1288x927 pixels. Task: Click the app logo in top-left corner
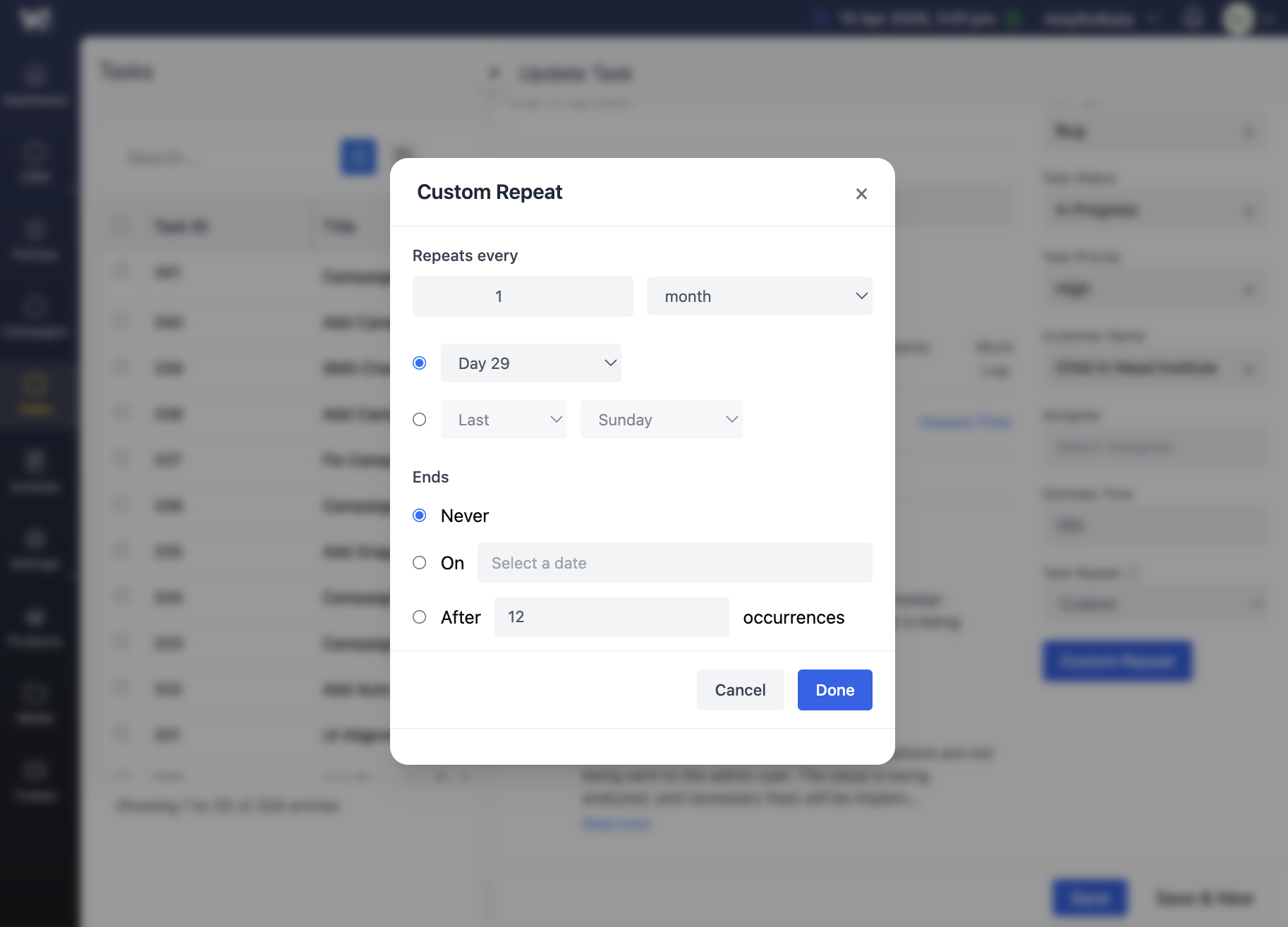coord(35,18)
